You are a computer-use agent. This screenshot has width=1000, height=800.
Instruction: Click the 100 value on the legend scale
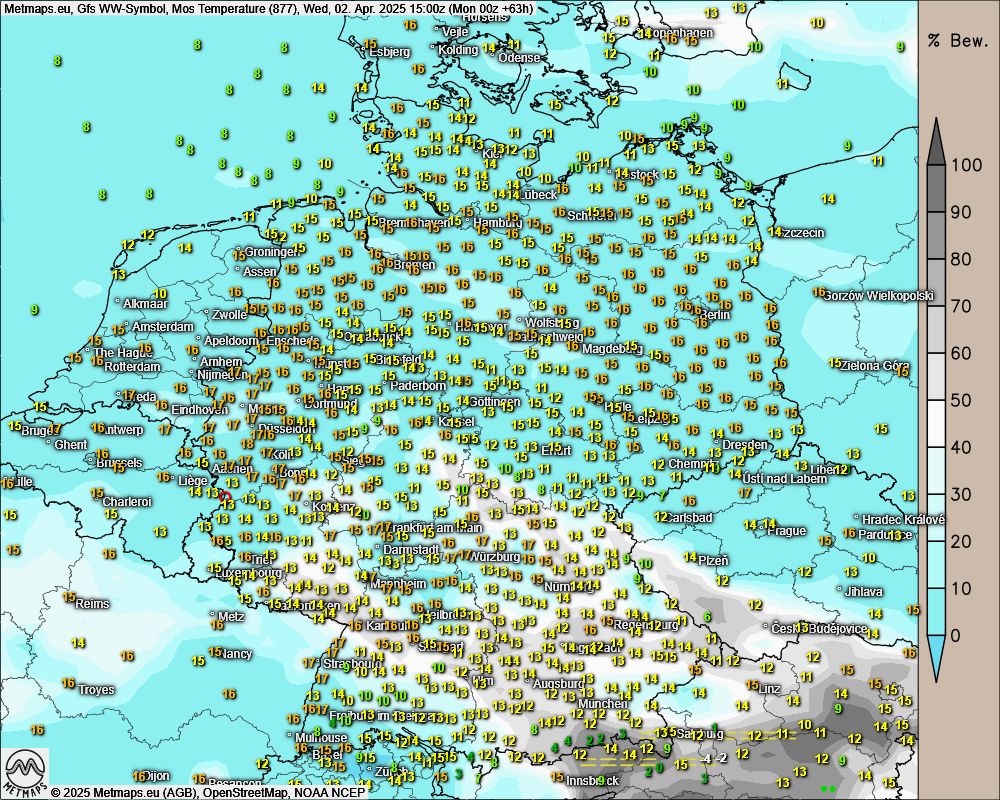coord(966,166)
